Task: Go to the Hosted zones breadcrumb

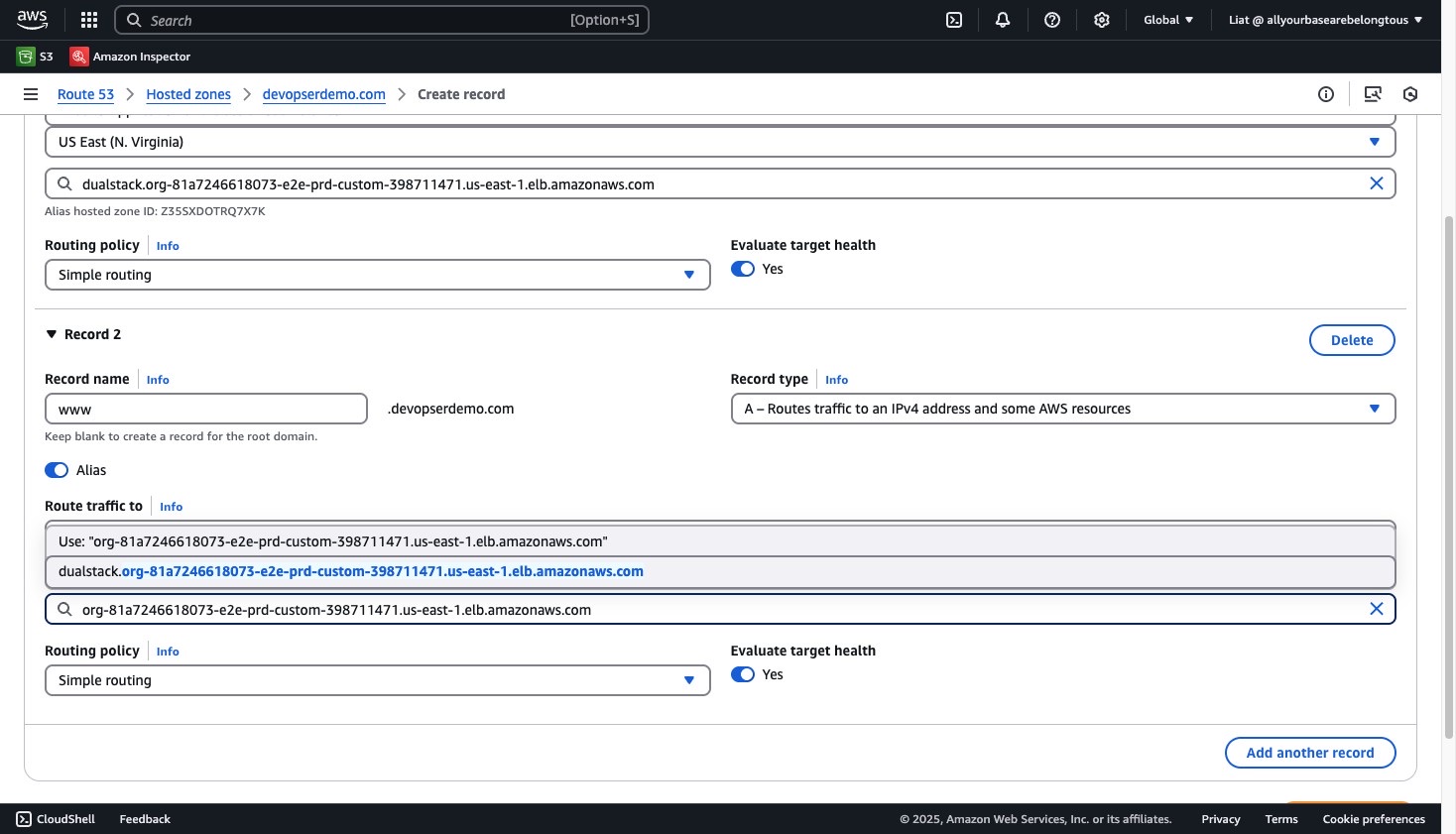Action: point(188,94)
